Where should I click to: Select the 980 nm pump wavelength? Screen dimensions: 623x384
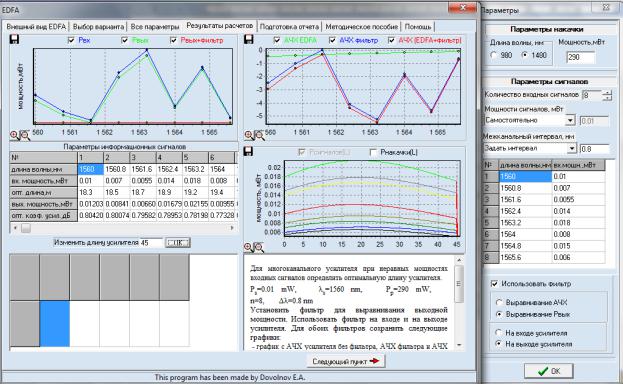pyautogui.click(x=493, y=55)
